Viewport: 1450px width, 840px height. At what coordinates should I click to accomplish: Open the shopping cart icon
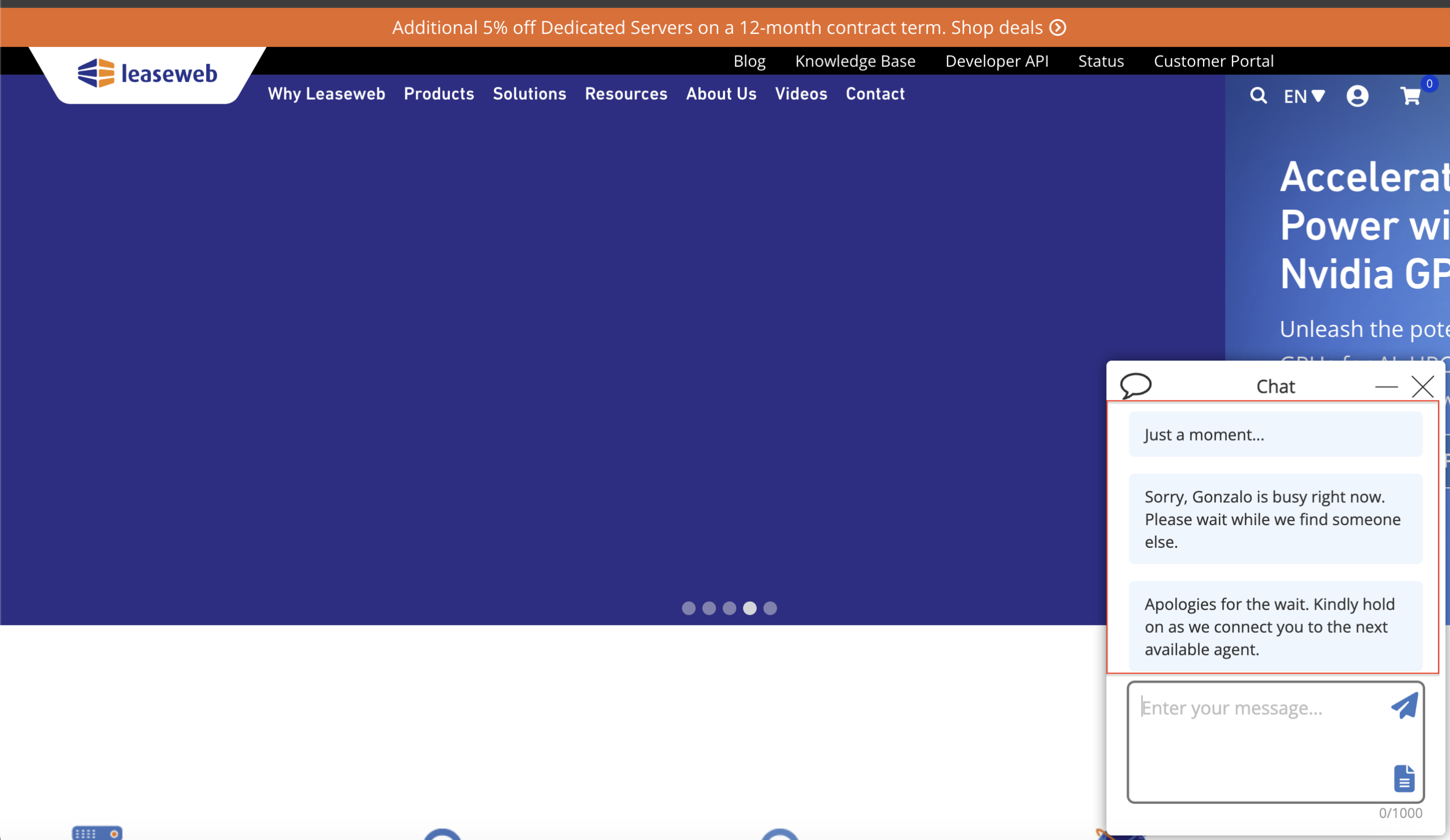point(1410,96)
